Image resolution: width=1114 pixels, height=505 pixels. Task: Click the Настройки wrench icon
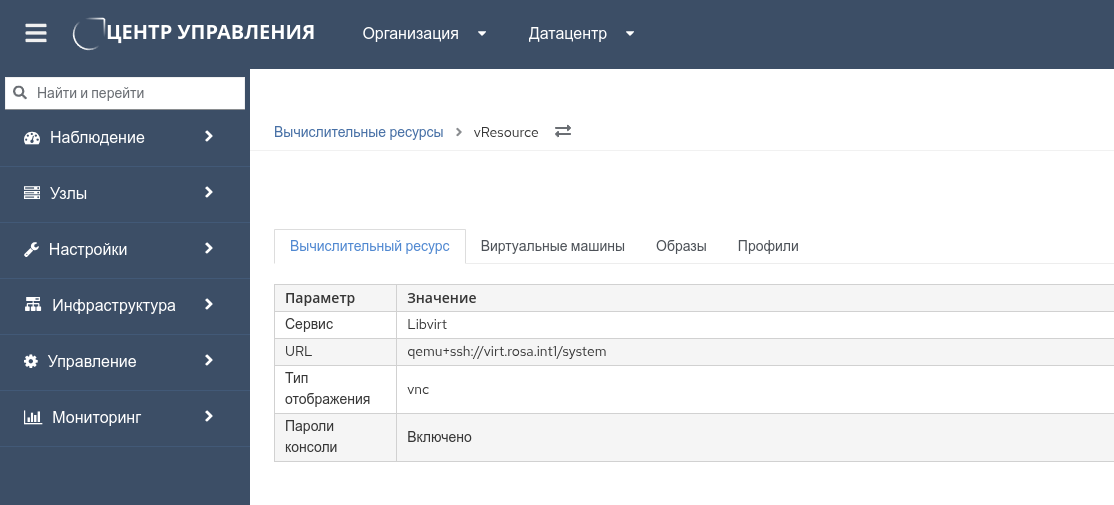[x=31, y=250]
